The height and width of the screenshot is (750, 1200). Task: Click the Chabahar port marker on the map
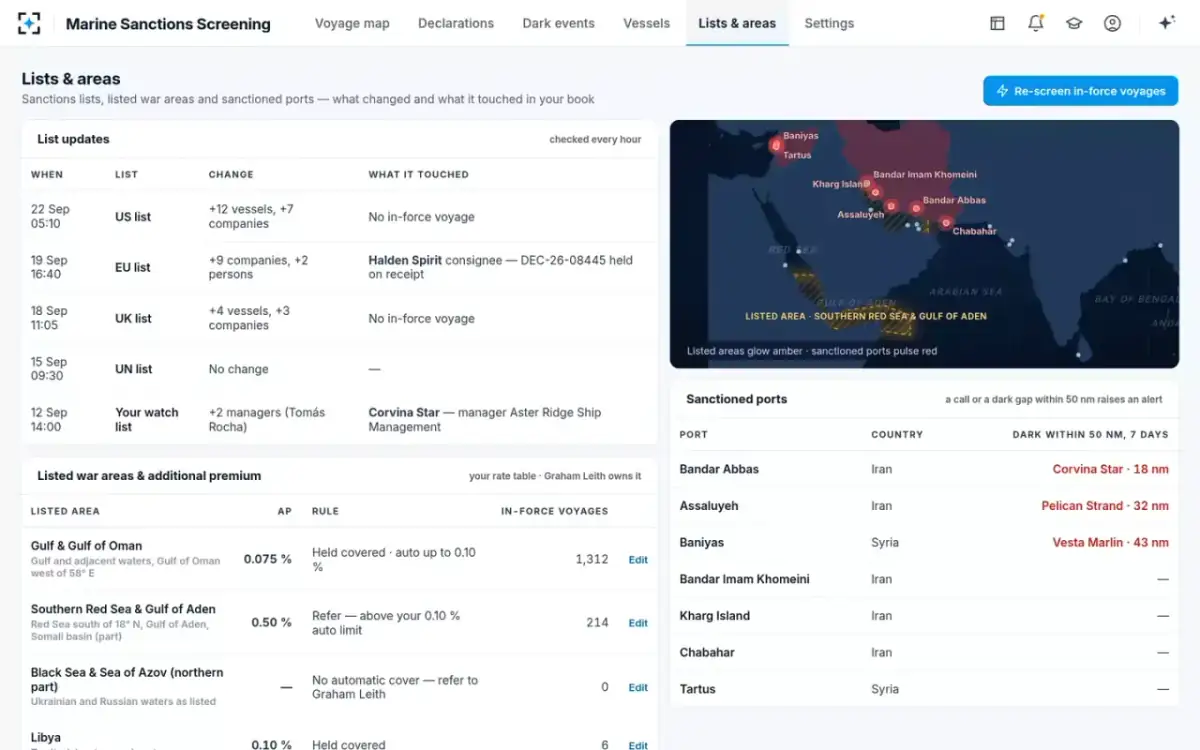pos(946,223)
